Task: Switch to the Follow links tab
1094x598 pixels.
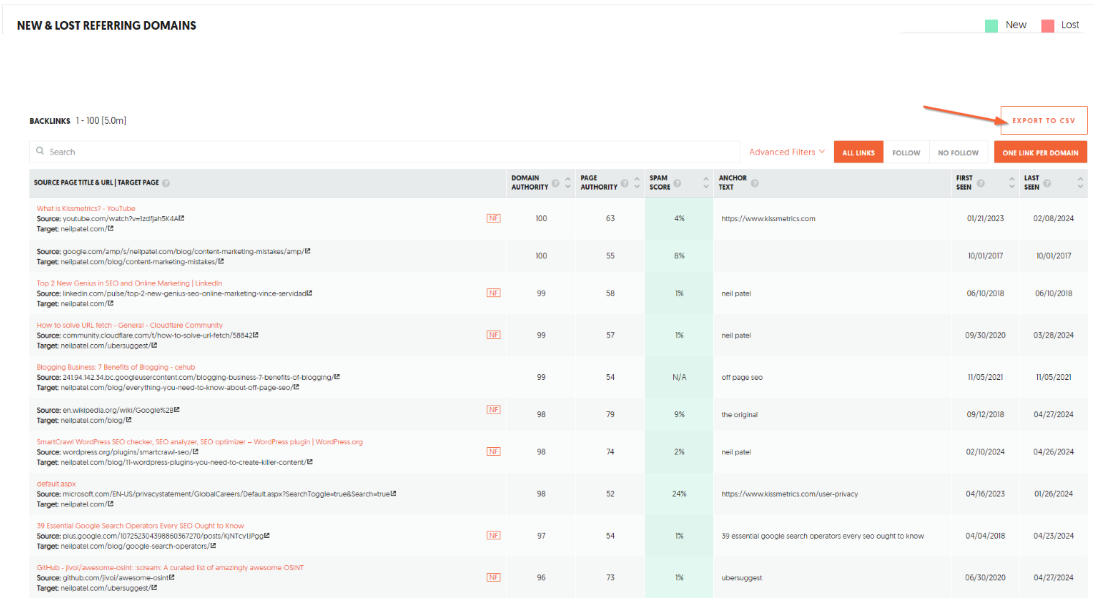Action: pyautogui.click(x=905, y=153)
